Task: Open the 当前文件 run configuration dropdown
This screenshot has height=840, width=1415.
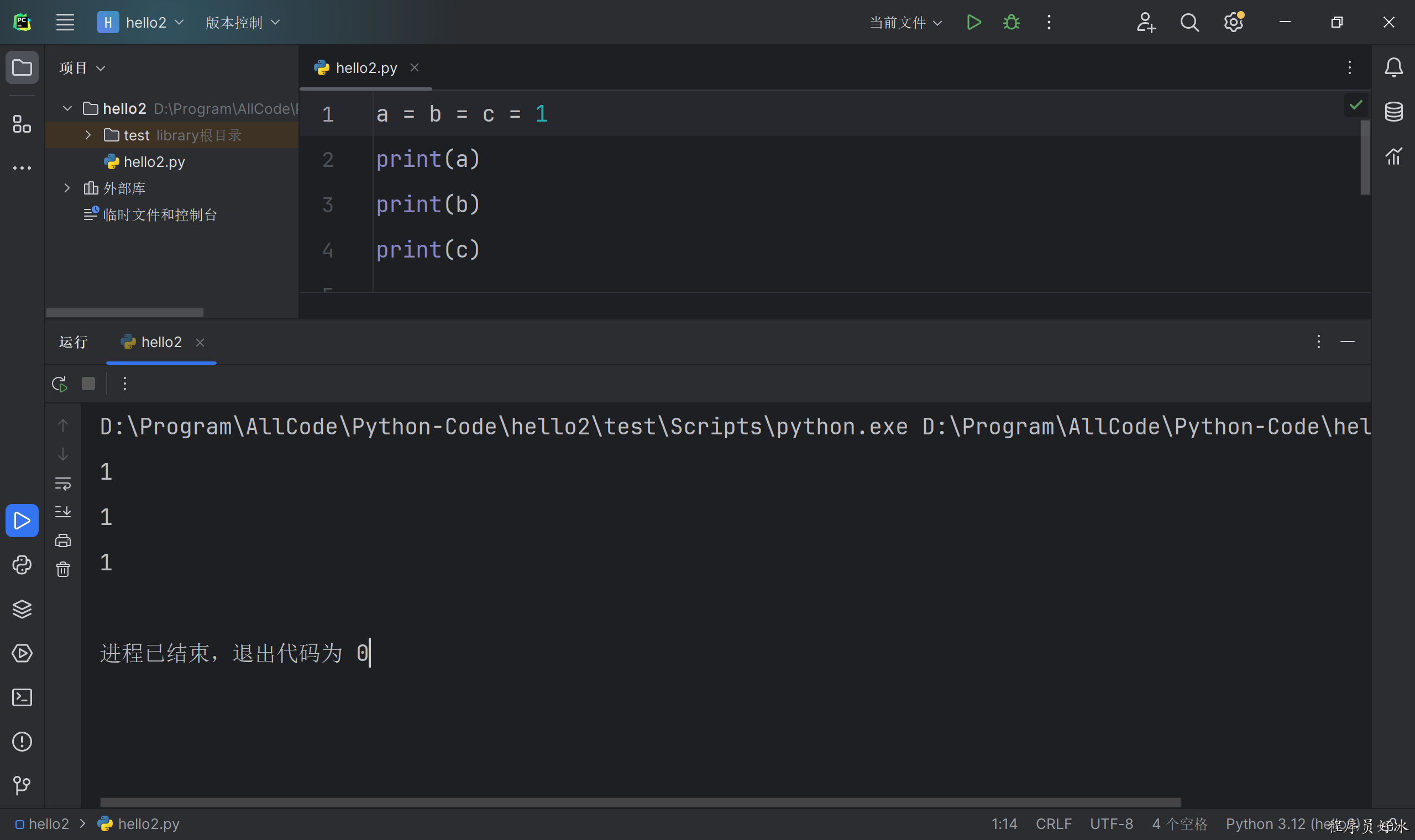Action: tap(905, 23)
